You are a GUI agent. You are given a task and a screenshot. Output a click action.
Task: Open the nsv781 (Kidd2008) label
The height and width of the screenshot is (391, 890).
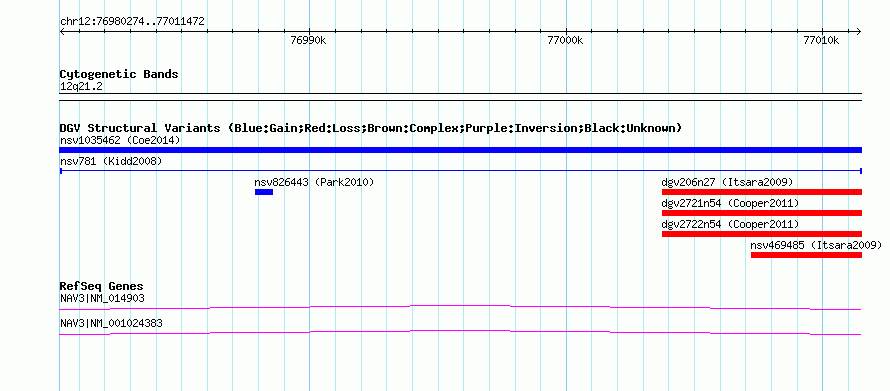pyautogui.click(x=111, y=161)
